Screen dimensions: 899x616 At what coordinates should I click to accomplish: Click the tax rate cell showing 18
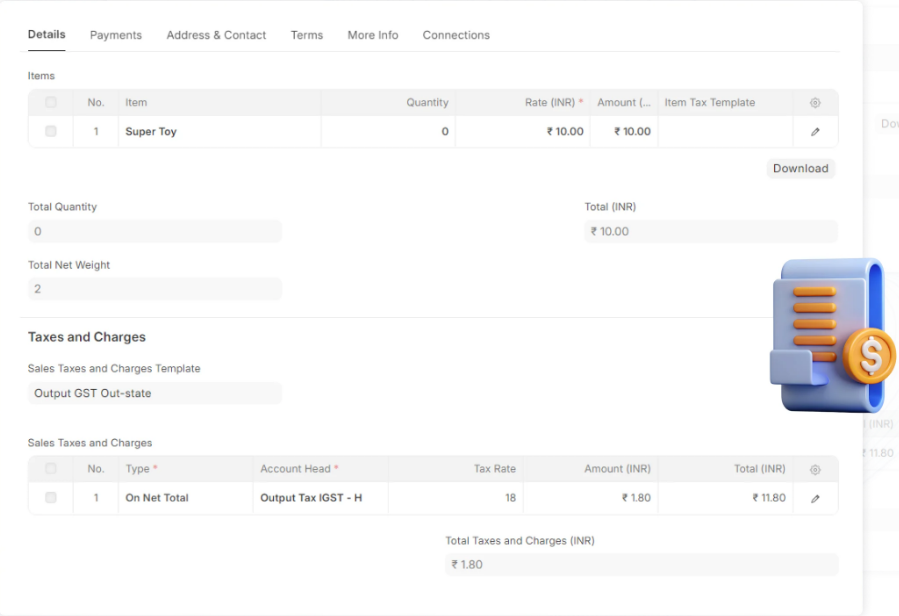pos(455,498)
